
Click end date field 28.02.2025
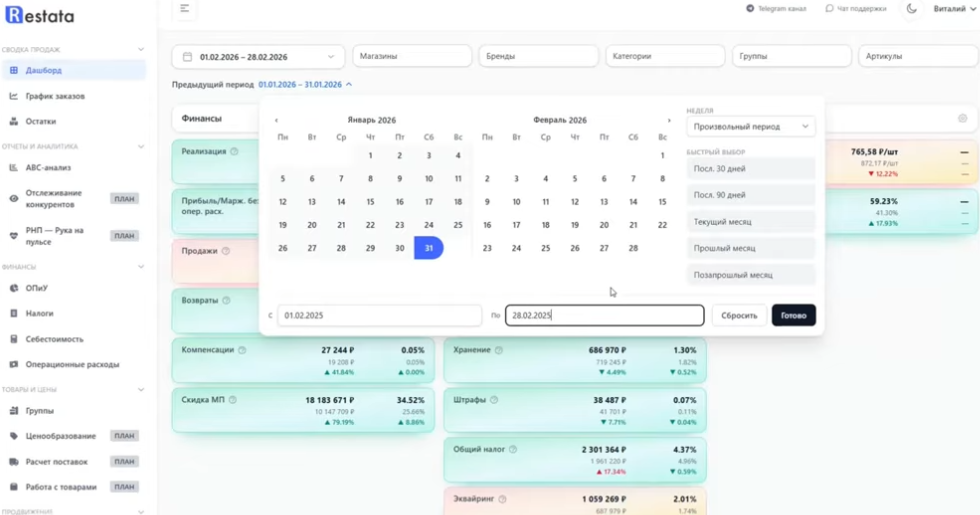coord(604,316)
